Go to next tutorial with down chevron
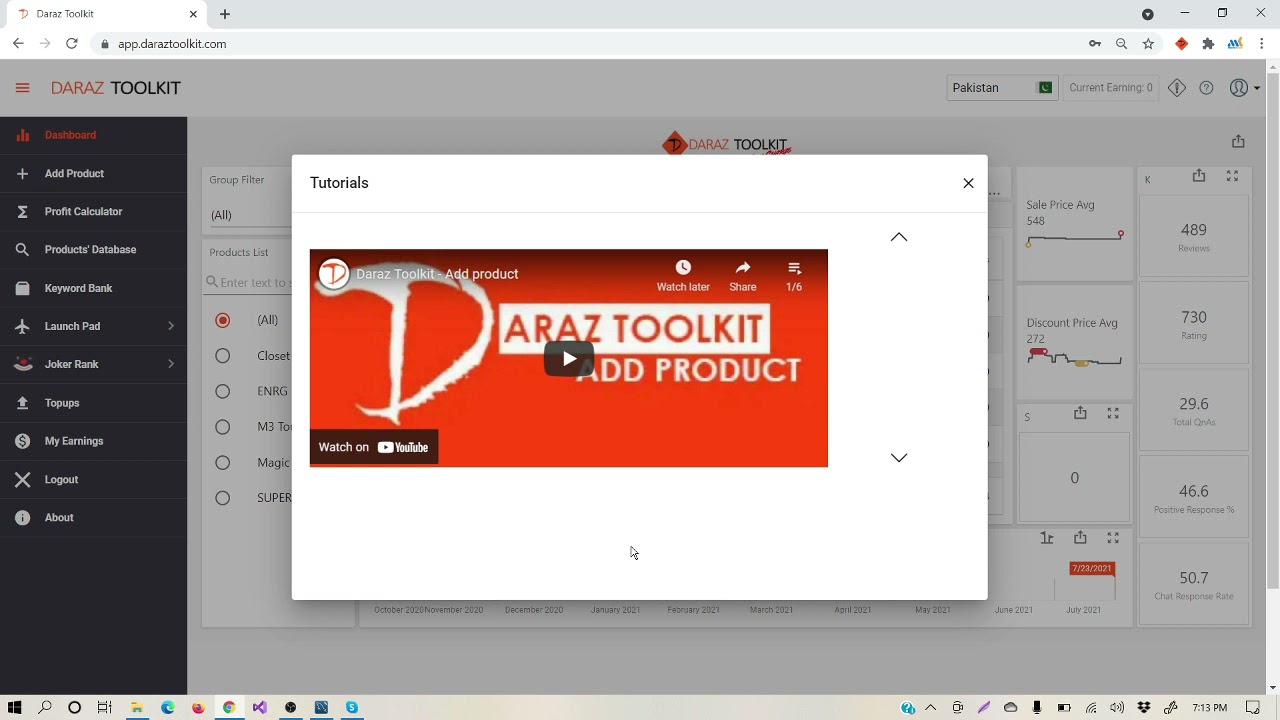Screen dimensions: 1280x720 899,457
